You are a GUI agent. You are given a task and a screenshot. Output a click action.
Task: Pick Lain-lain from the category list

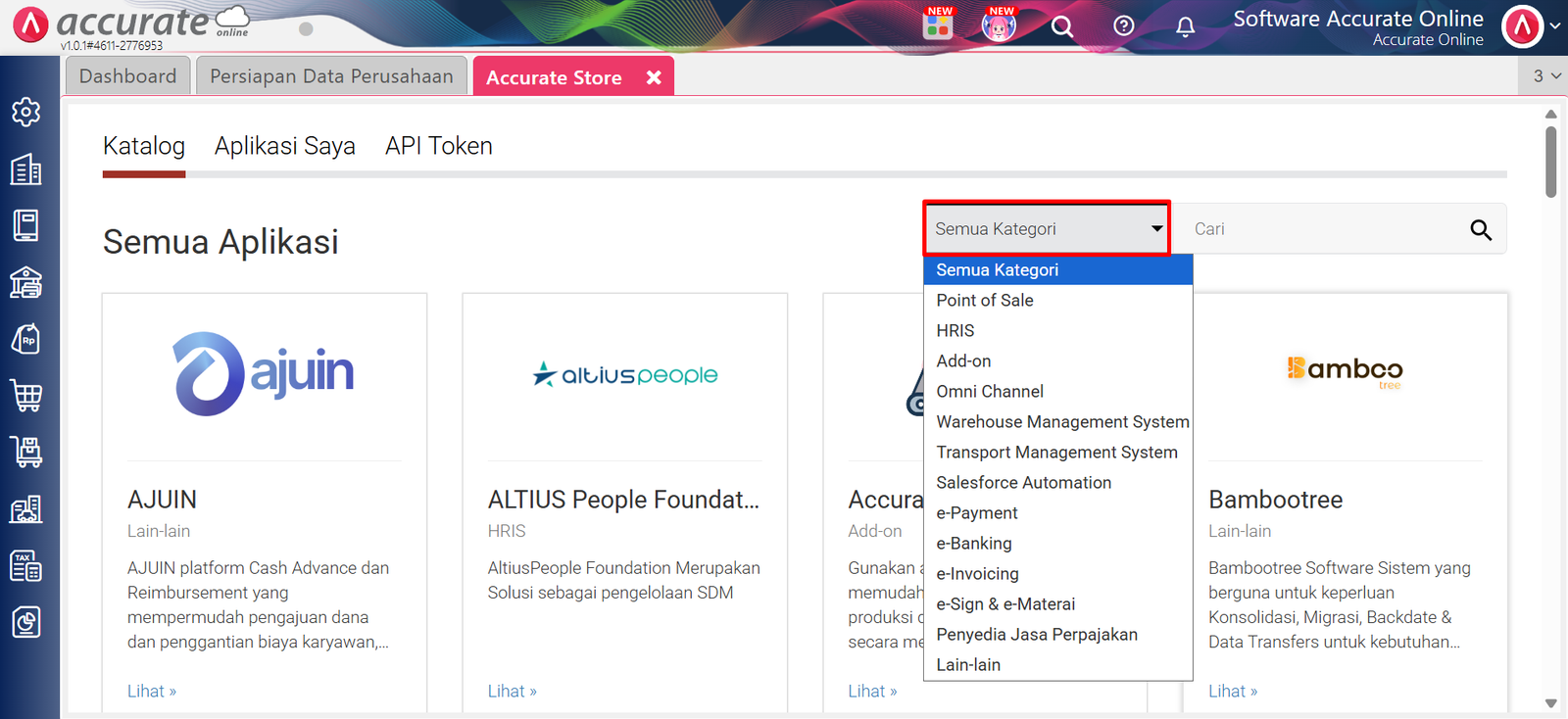(1058, 664)
